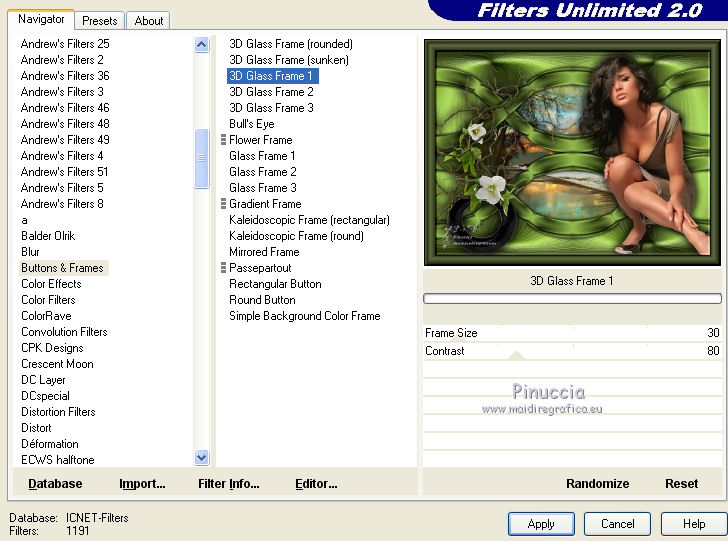Select the Blur category

[30, 252]
